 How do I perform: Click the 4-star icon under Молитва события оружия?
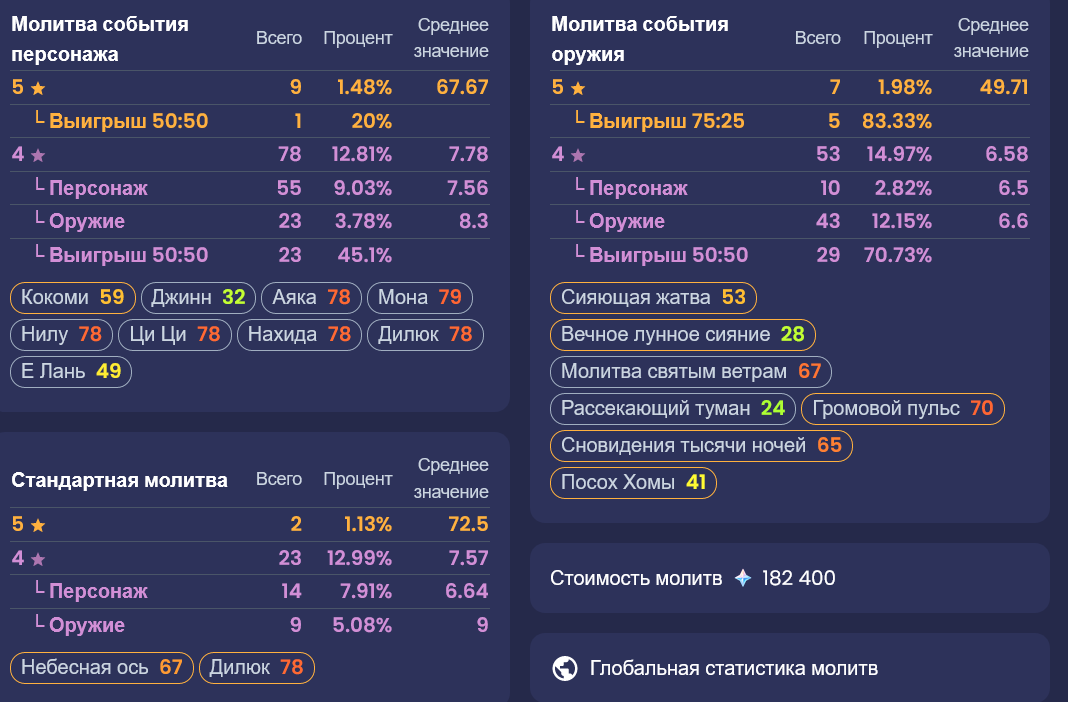578,155
